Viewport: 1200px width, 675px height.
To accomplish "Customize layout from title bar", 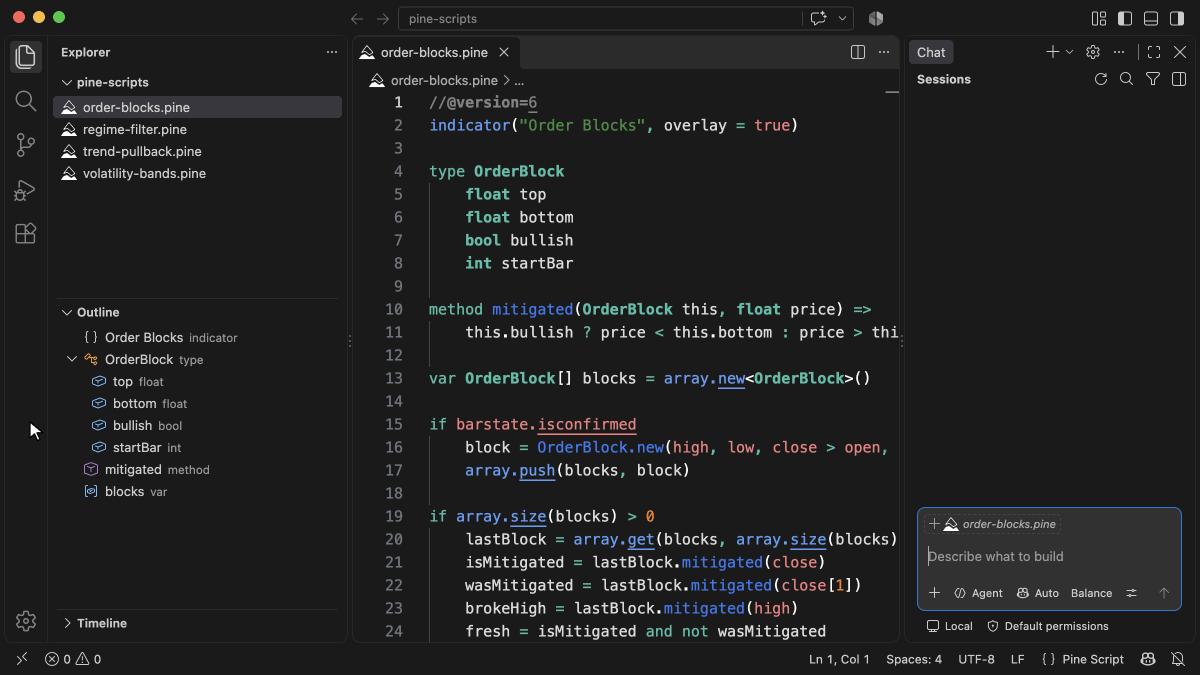I will tap(1099, 18).
